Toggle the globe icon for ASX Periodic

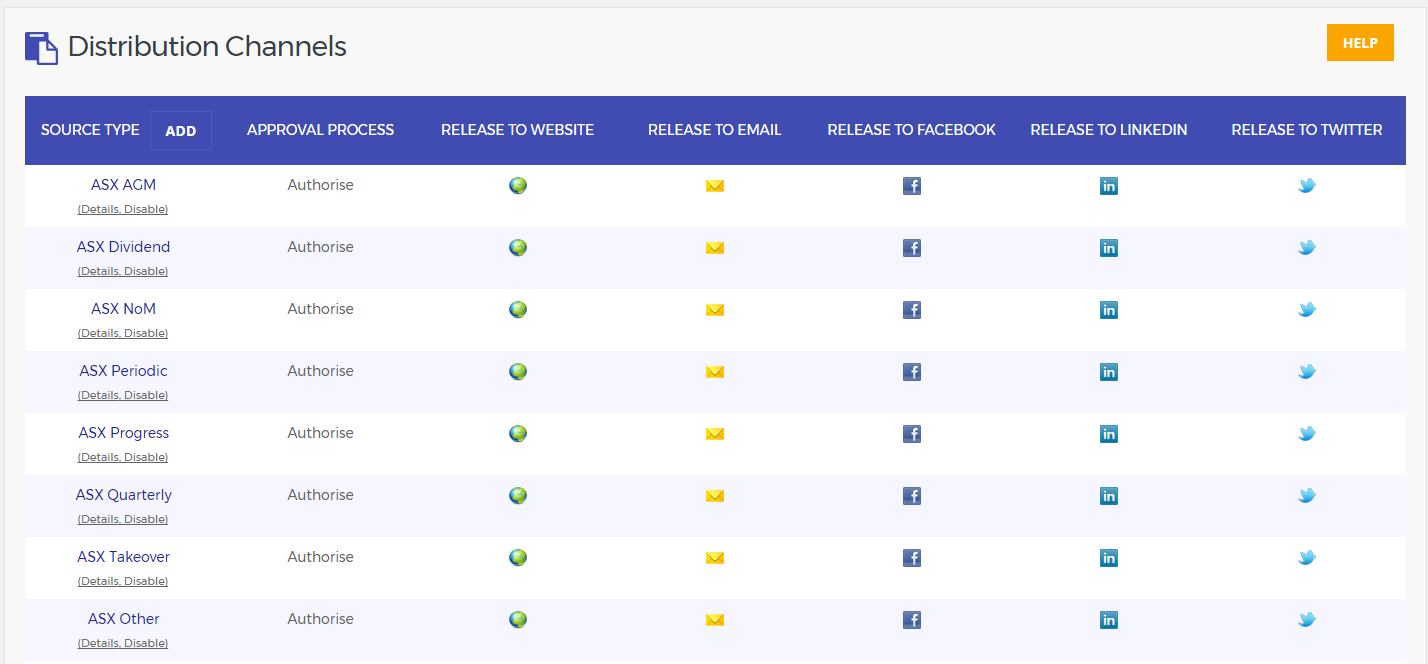click(x=518, y=372)
